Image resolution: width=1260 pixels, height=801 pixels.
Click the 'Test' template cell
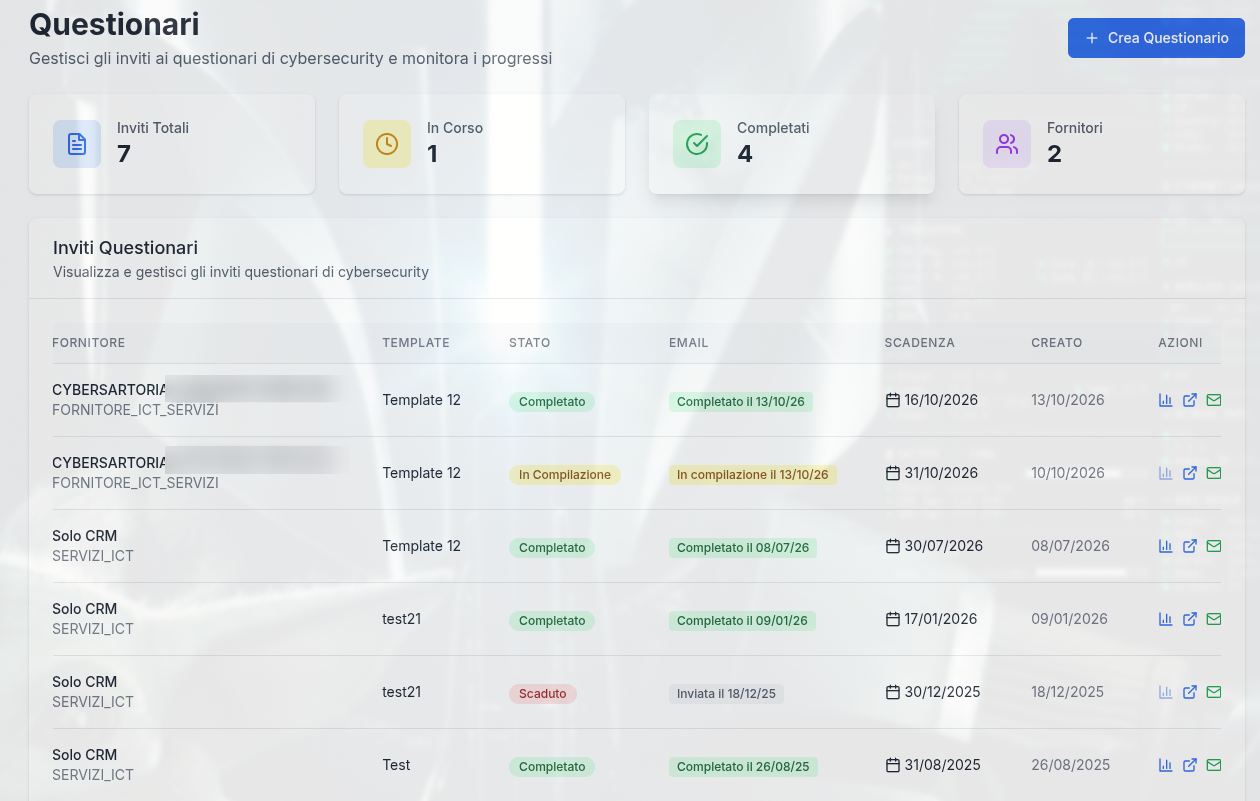coord(396,765)
